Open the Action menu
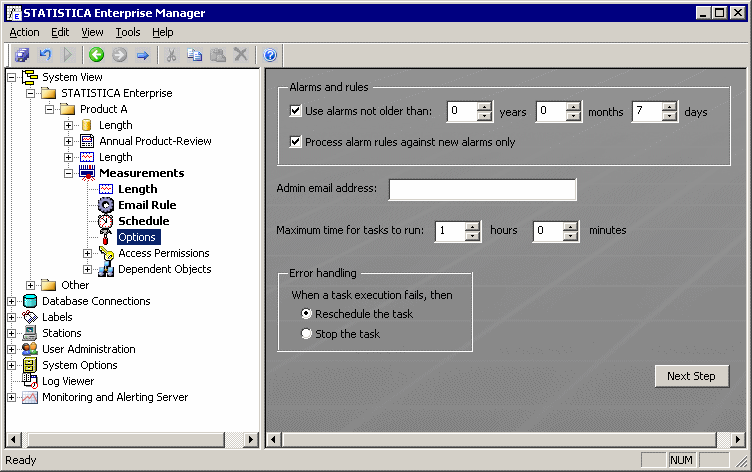The height and width of the screenshot is (472, 752). 24,32
